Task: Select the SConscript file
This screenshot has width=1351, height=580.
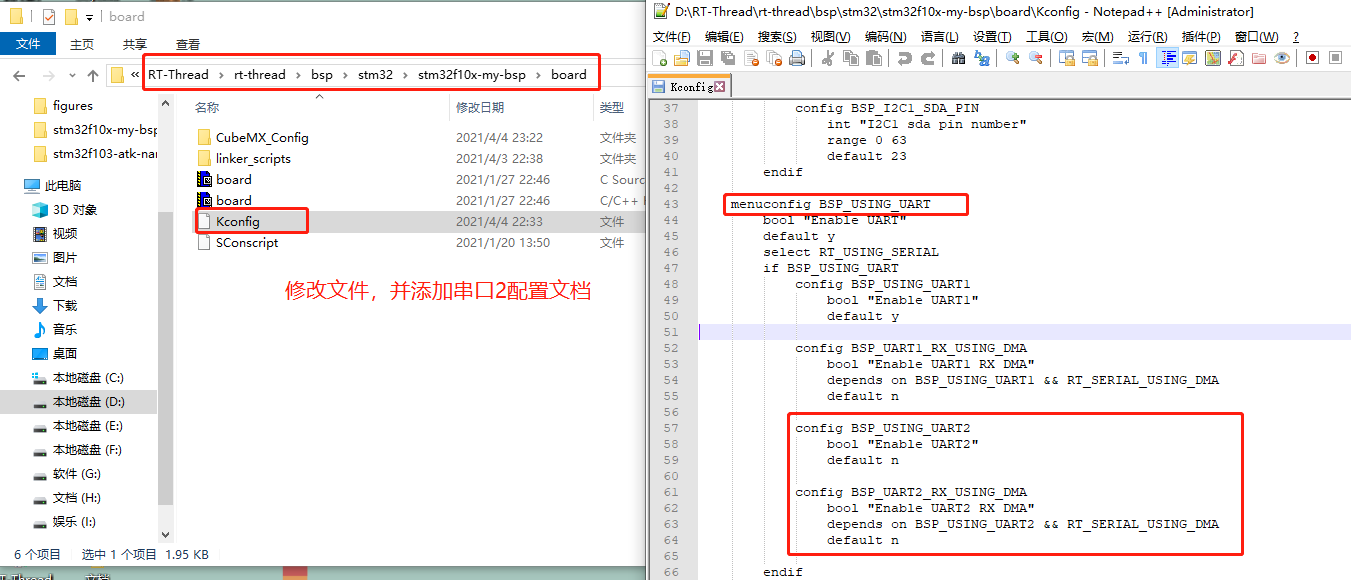Action: click(247, 243)
